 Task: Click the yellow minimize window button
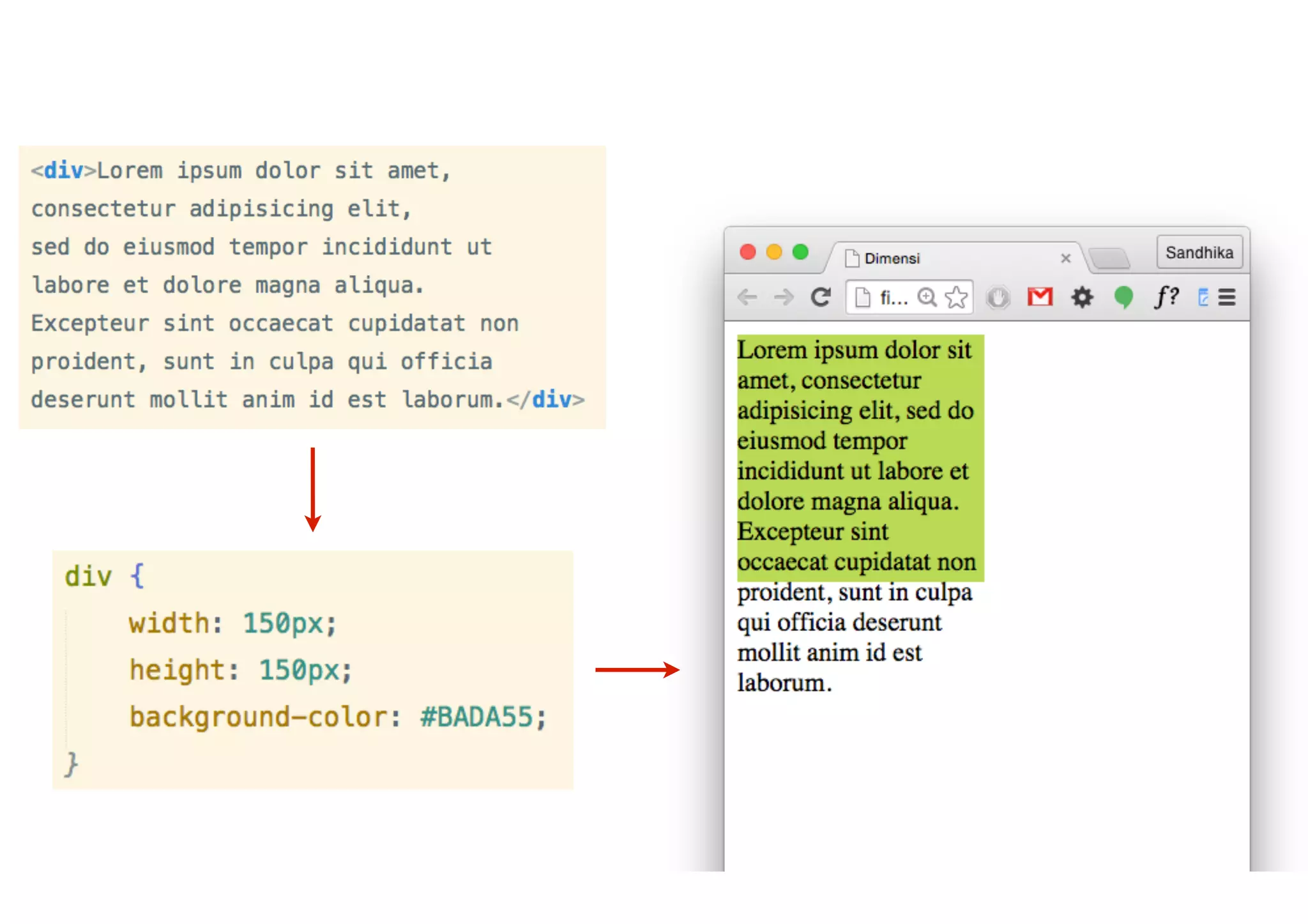point(774,252)
